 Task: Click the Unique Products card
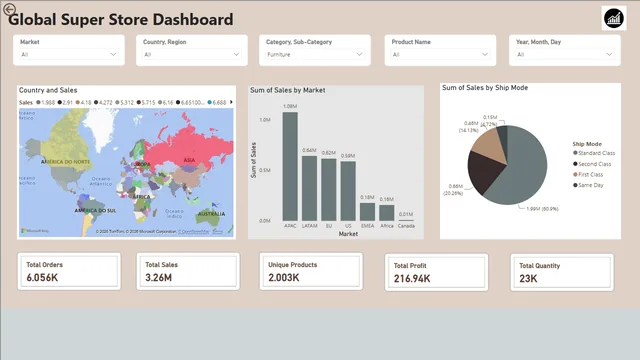(311, 271)
